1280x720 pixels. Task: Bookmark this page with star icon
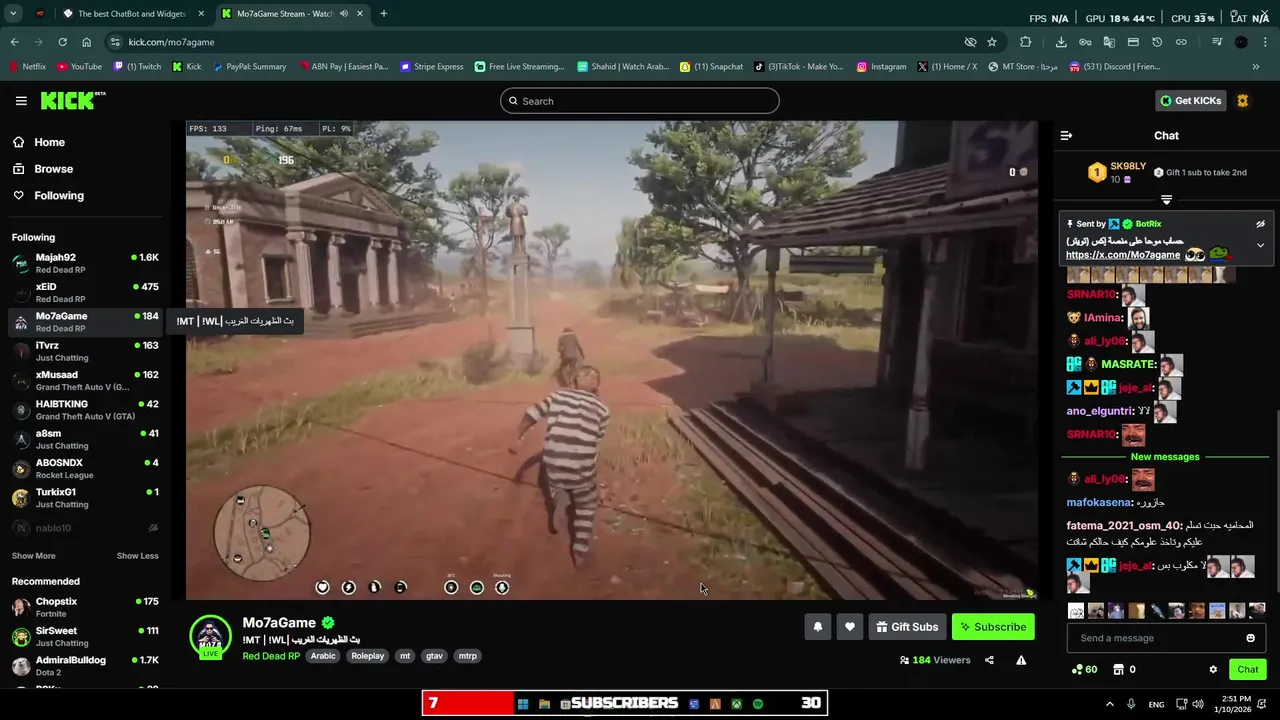[x=992, y=42]
